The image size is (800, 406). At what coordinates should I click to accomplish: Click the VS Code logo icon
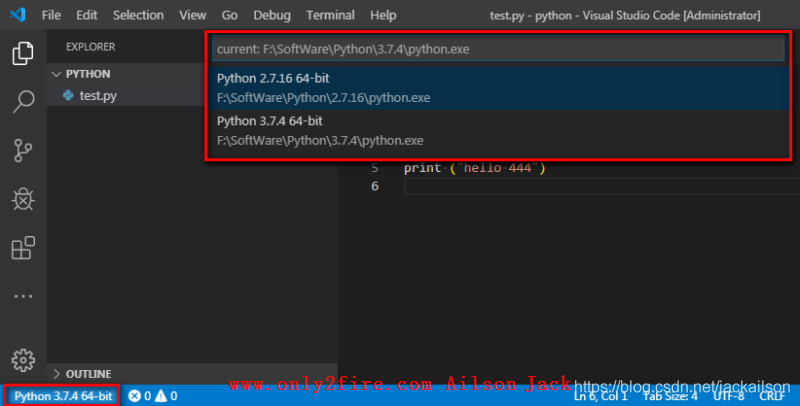[18, 15]
